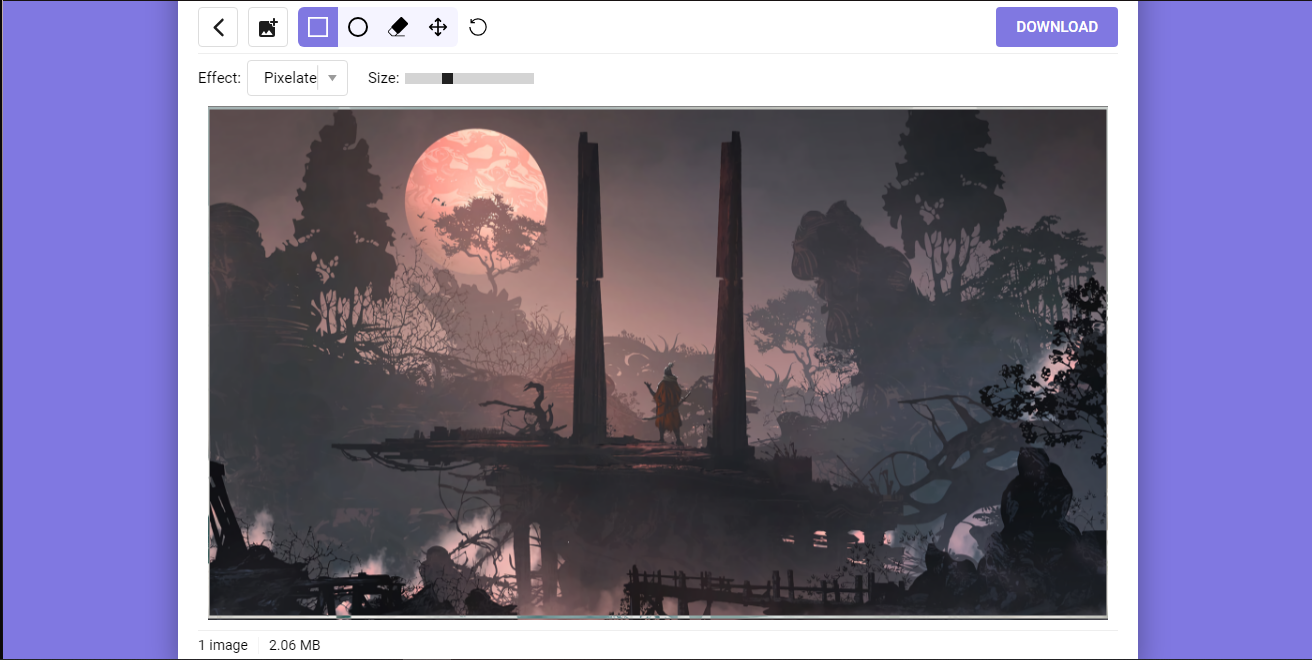Click the DOWNLOAD button
1312x660 pixels.
coord(1056,27)
